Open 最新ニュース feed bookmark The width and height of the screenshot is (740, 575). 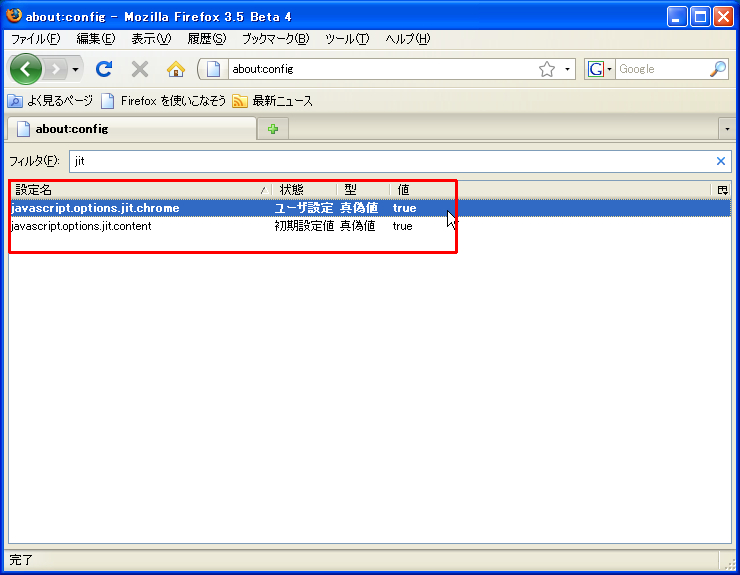[272, 101]
